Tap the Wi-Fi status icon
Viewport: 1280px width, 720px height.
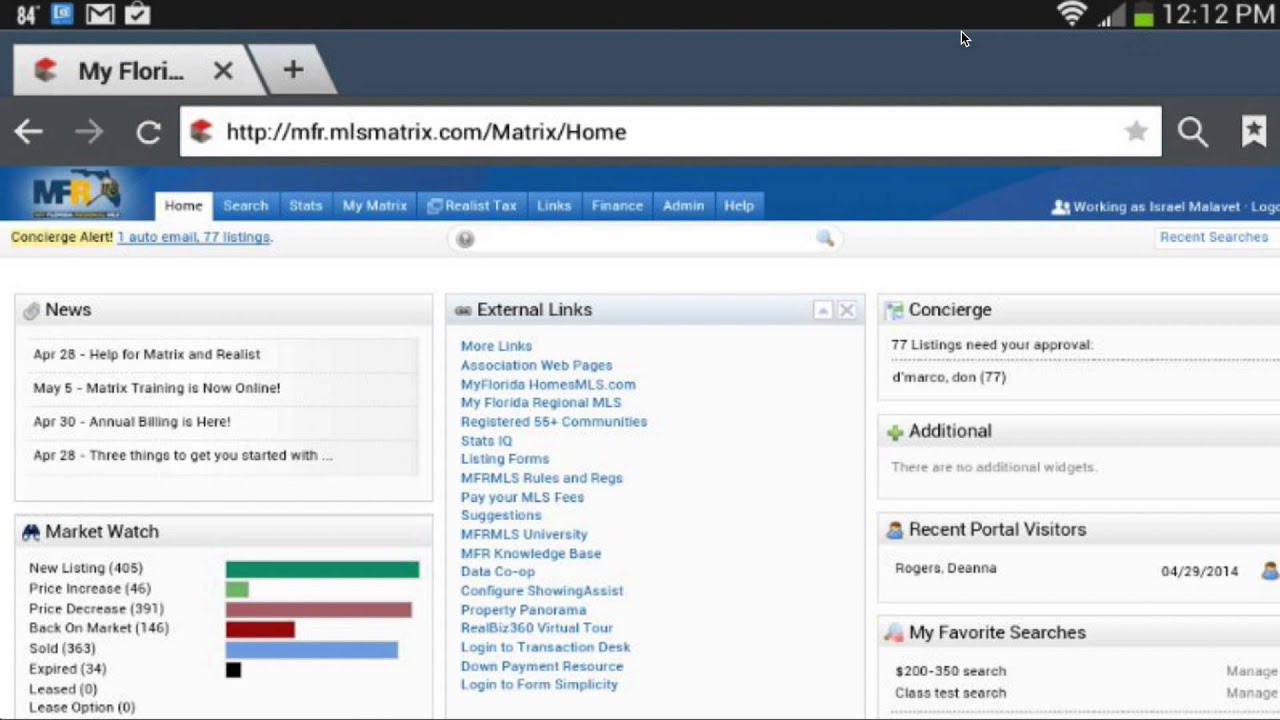(1072, 13)
